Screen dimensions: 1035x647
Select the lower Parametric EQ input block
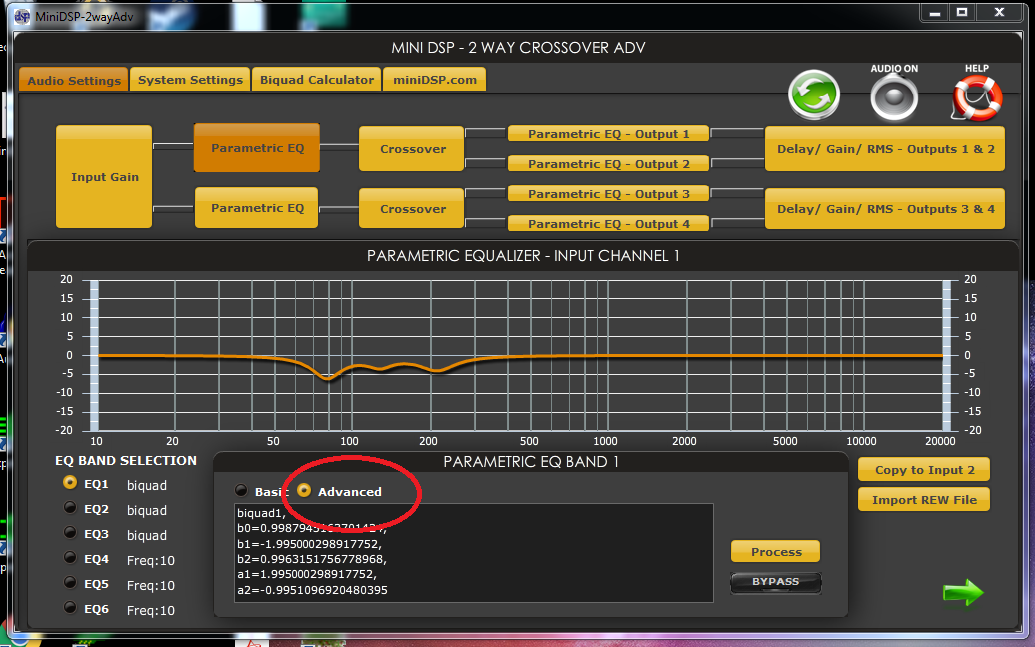[x=257, y=208]
